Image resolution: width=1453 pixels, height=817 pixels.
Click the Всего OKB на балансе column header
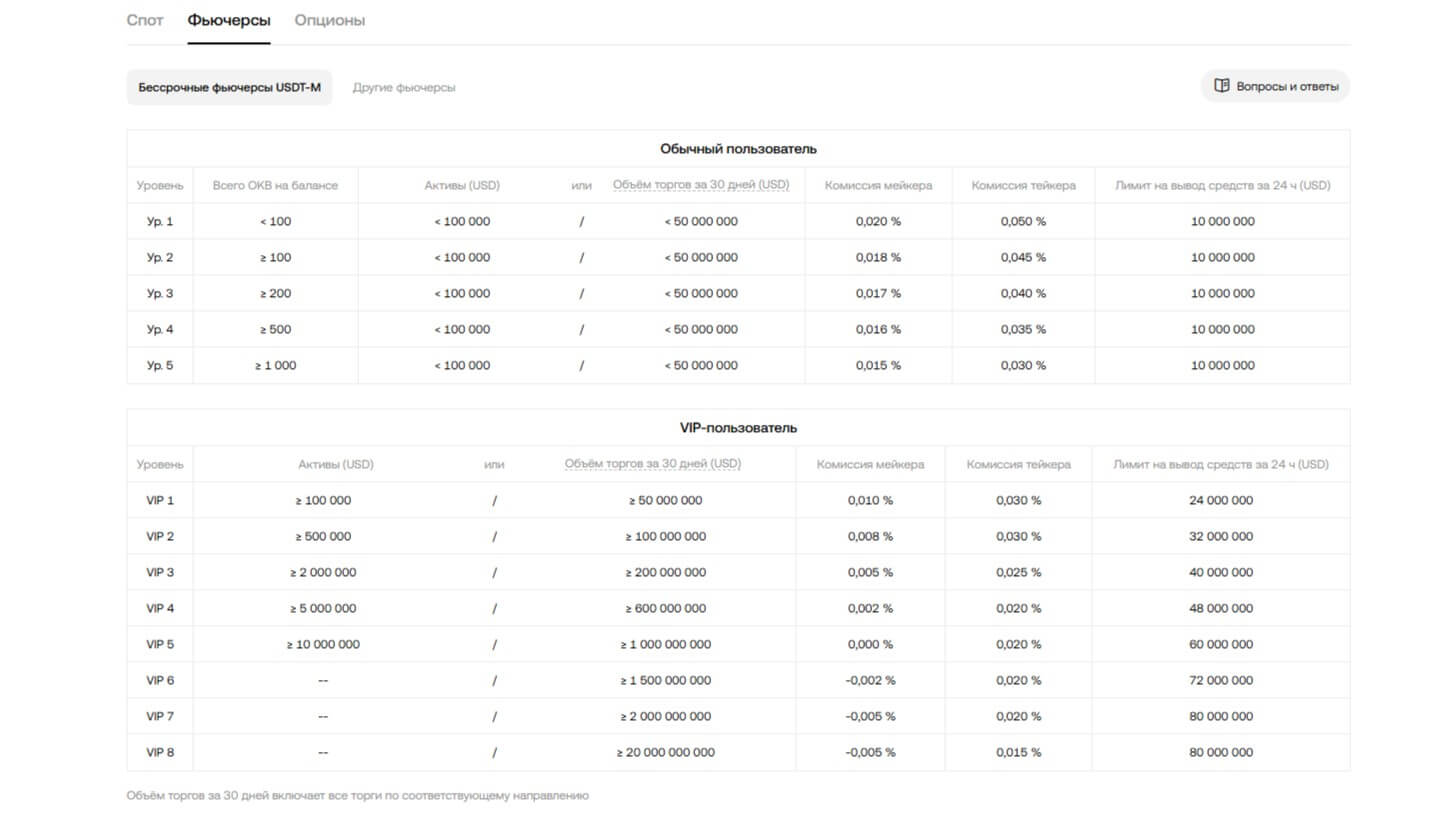click(x=275, y=185)
